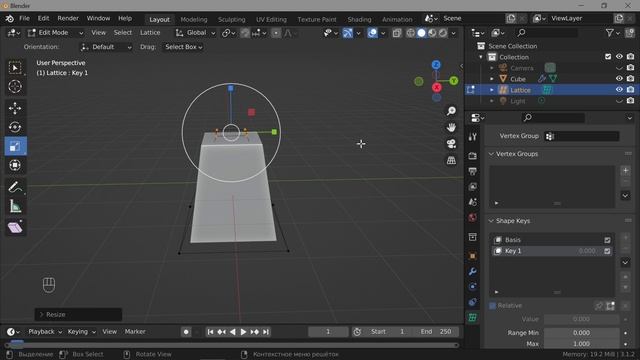Image resolution: width=640 pixels, height=360 pixels.
Task: Toggle Key 1 shape key checkbox
Action: coord(607,251)
